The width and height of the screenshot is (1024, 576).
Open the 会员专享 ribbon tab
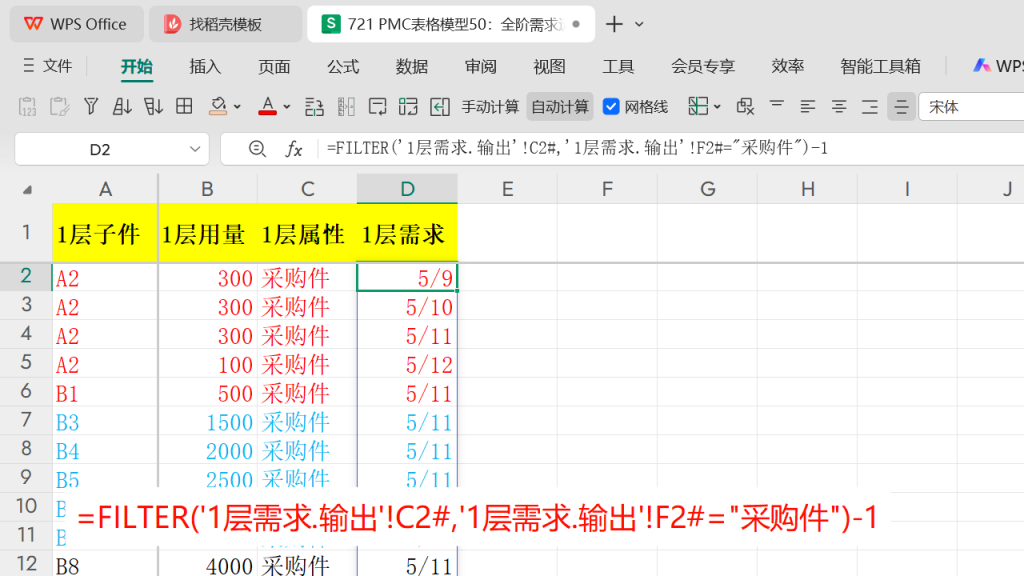click(x=703, y=66)
